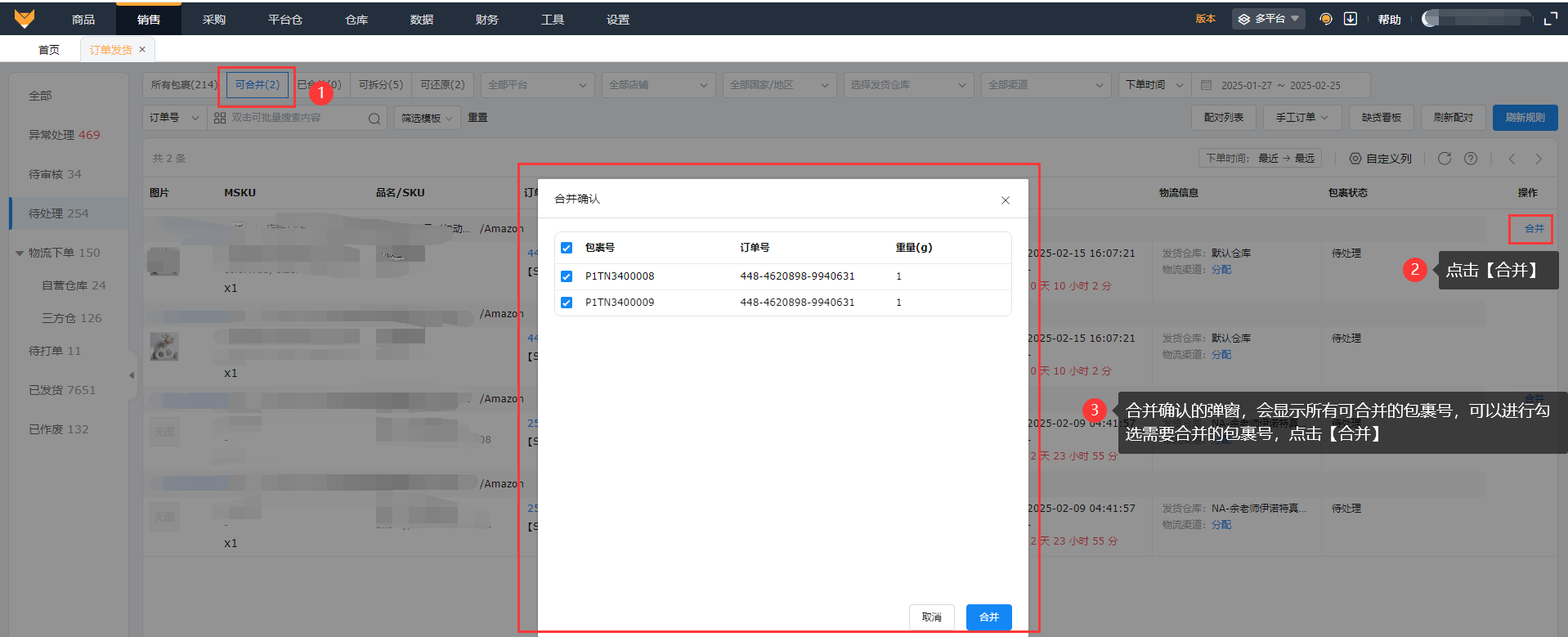Click the calendar icon in the date range
The width and height of the screenshot is (1568, 637).
1206,85
